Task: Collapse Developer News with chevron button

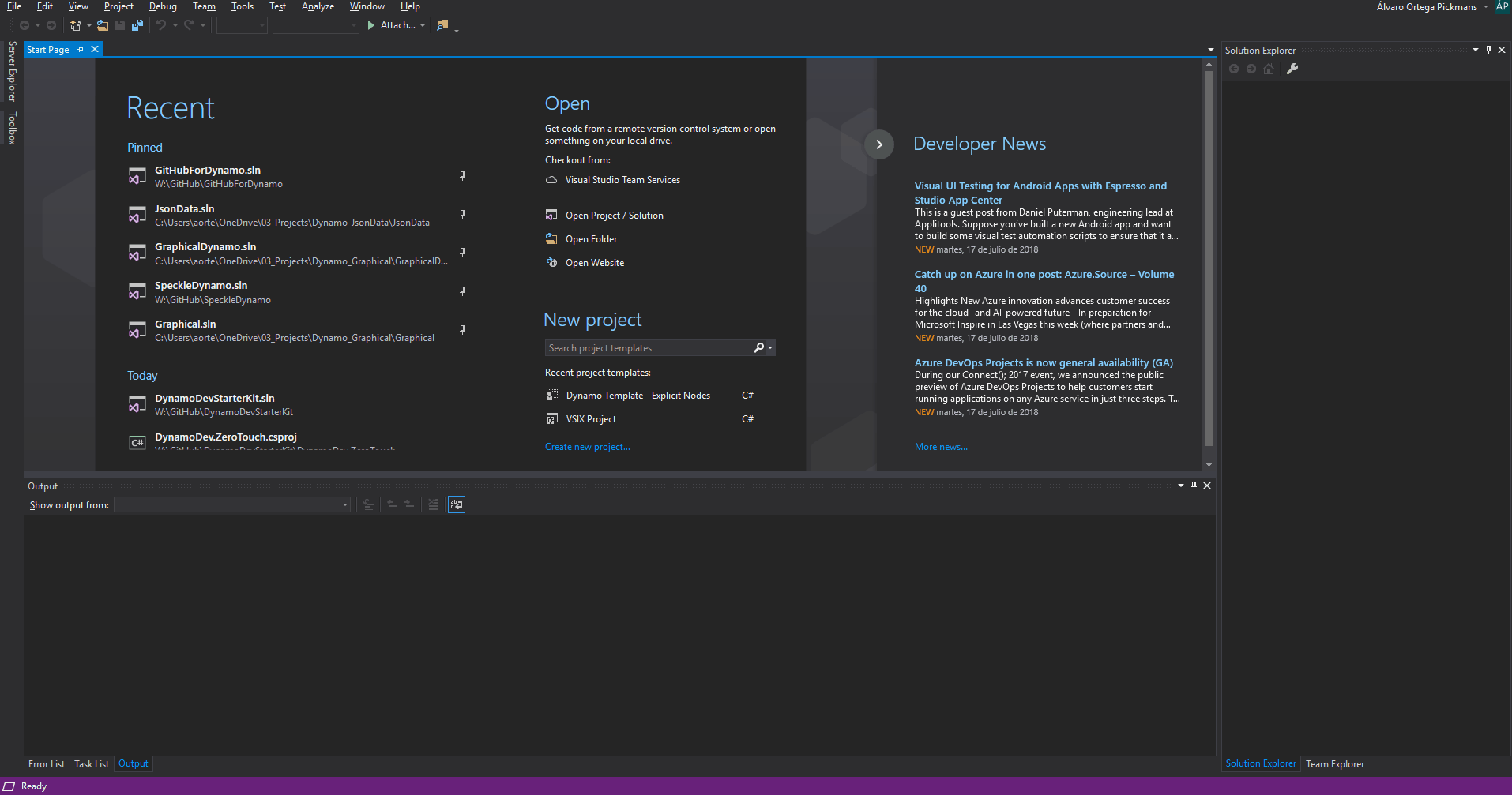Action: pos(879,144)
